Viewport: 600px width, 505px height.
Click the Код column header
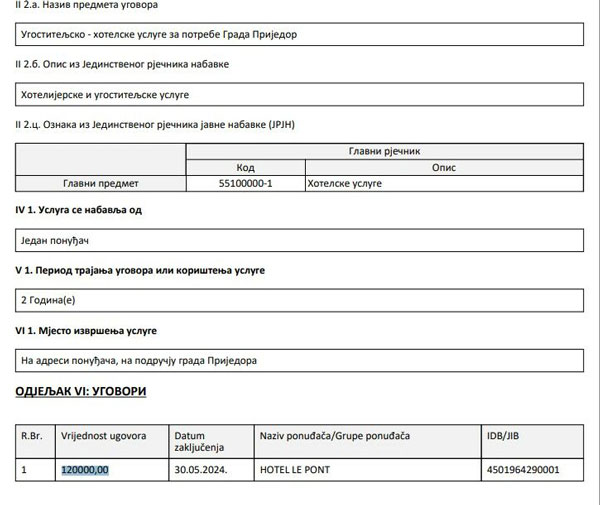pyautogui.click(x=245, y=168)
